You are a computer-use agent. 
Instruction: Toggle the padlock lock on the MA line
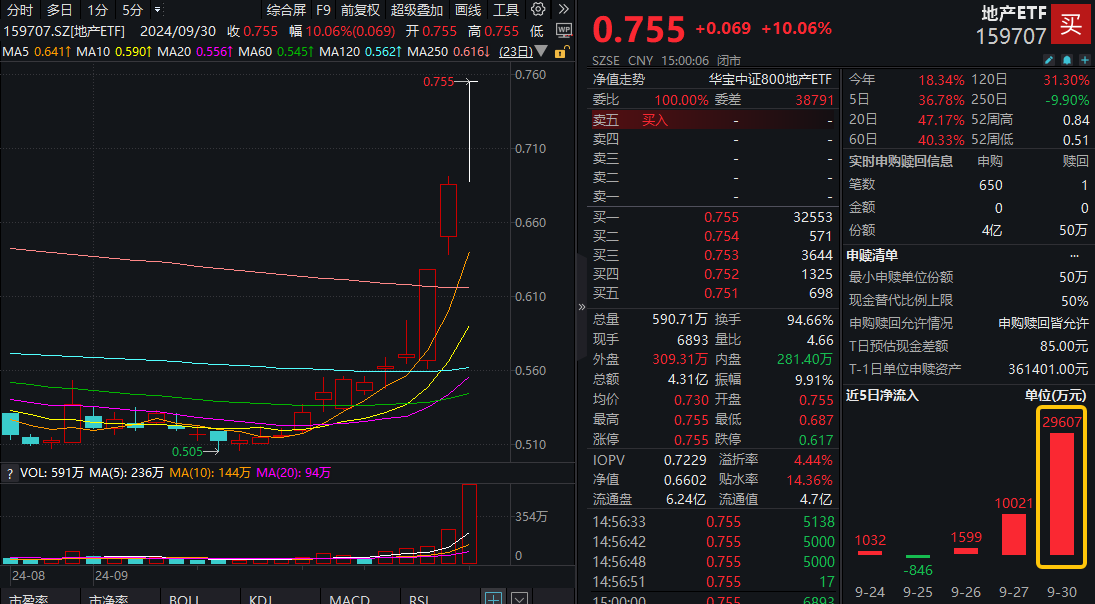(x=564, y=51)
